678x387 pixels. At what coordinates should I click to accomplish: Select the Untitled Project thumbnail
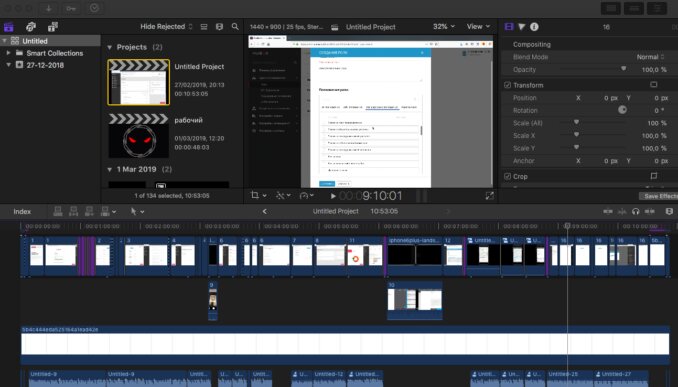(x=138, y=83)
